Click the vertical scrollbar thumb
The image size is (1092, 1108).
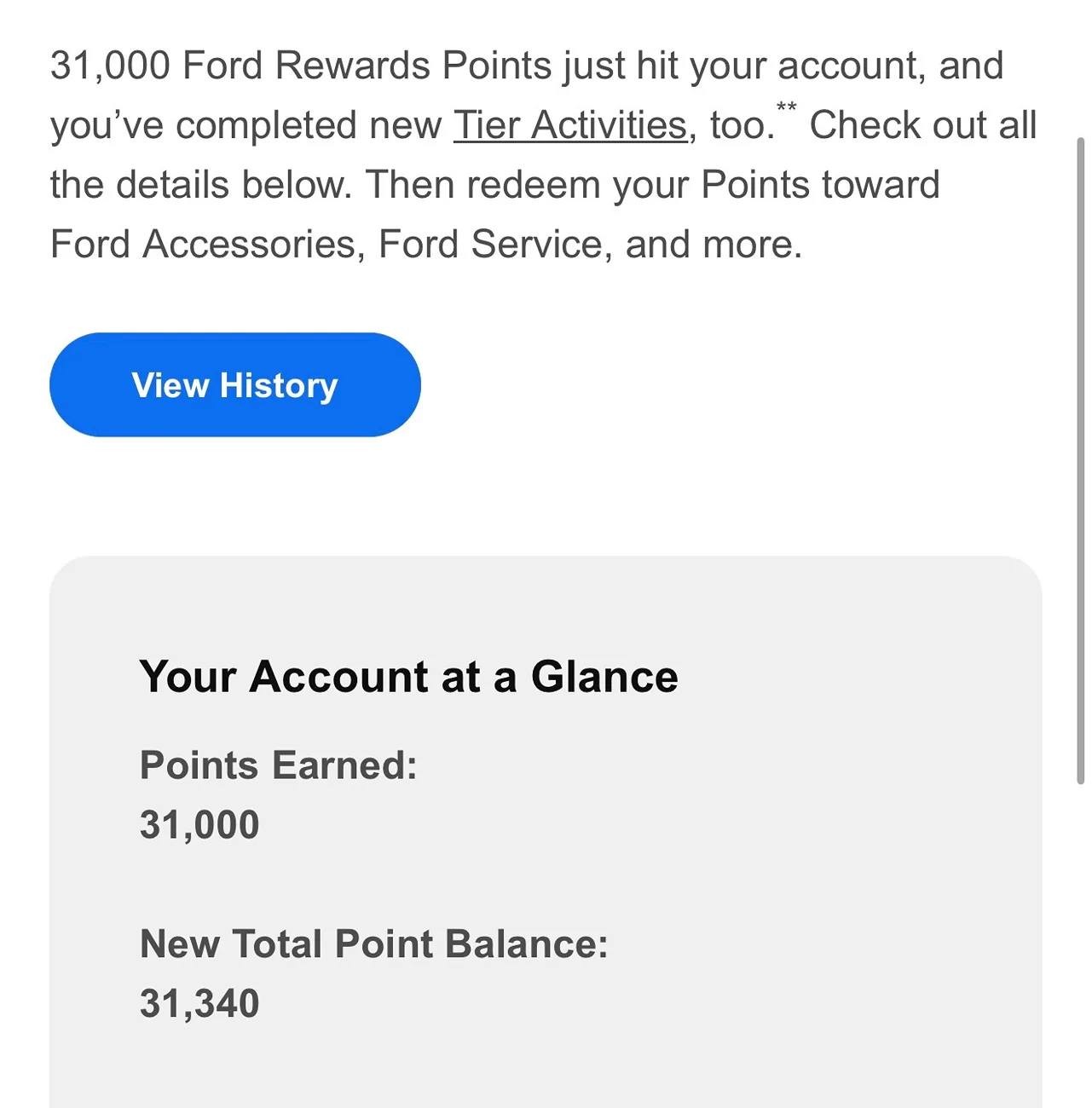[x=1081, y=460]
